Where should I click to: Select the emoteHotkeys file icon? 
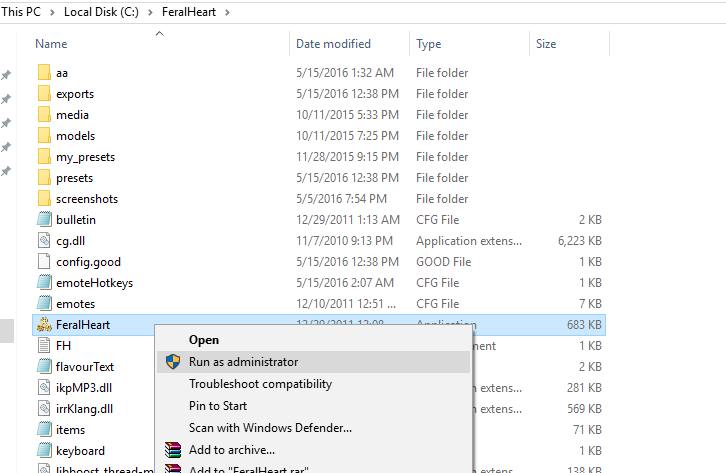[44, 283]
